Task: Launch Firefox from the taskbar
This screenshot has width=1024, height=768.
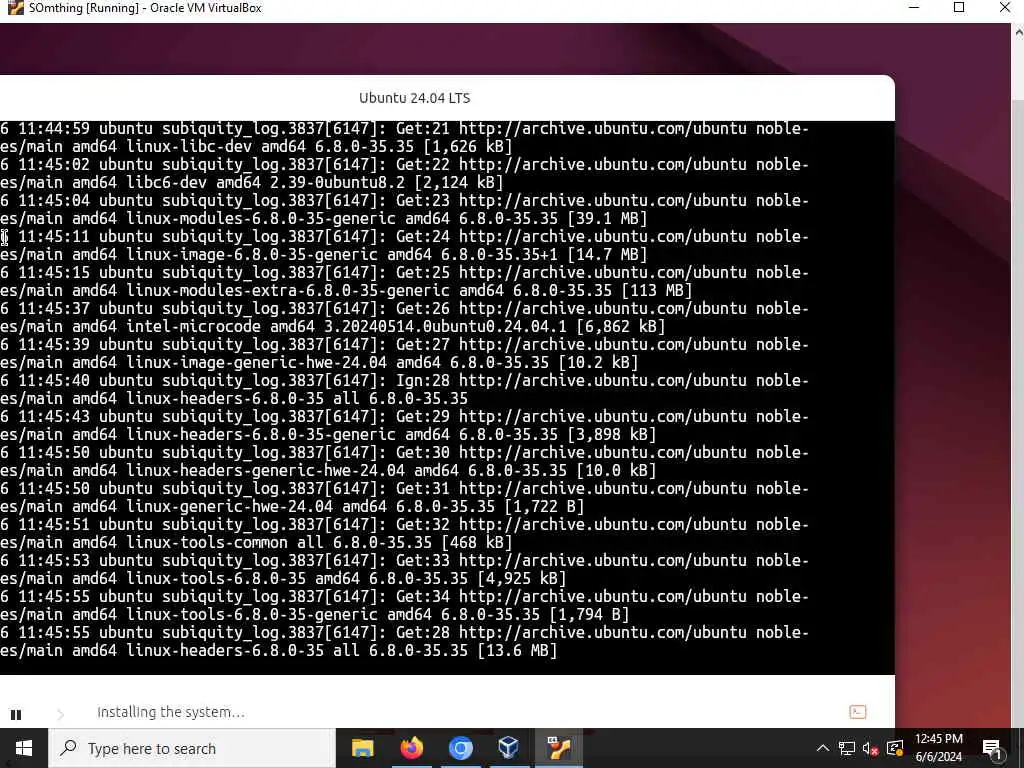Action: 411,748
